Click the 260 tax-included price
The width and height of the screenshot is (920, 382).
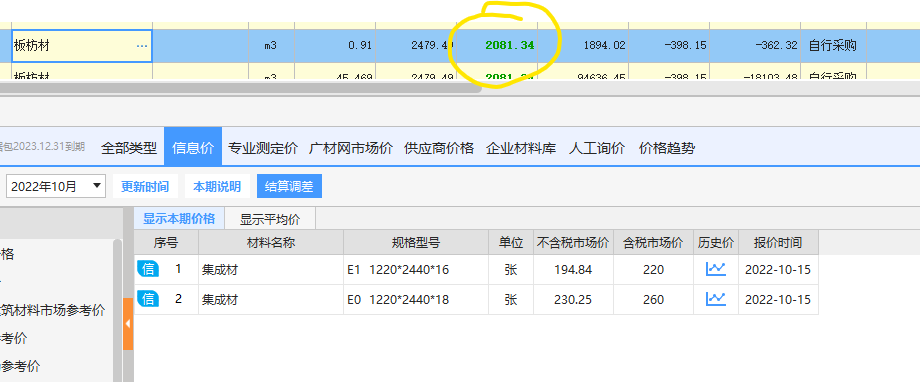[653, 299]
